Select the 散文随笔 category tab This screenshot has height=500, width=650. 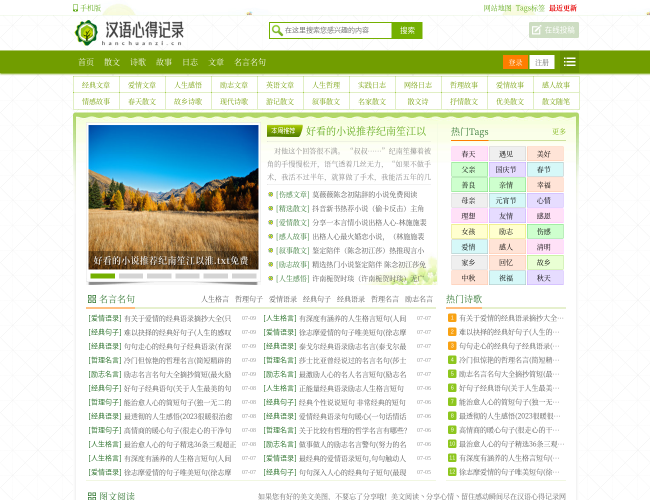(x=556, y=101)
